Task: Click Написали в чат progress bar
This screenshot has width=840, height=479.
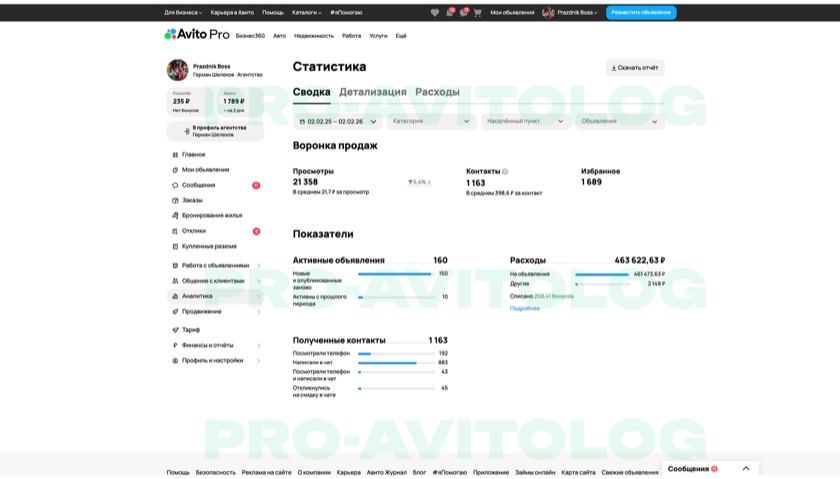Action: coord(396,363)
